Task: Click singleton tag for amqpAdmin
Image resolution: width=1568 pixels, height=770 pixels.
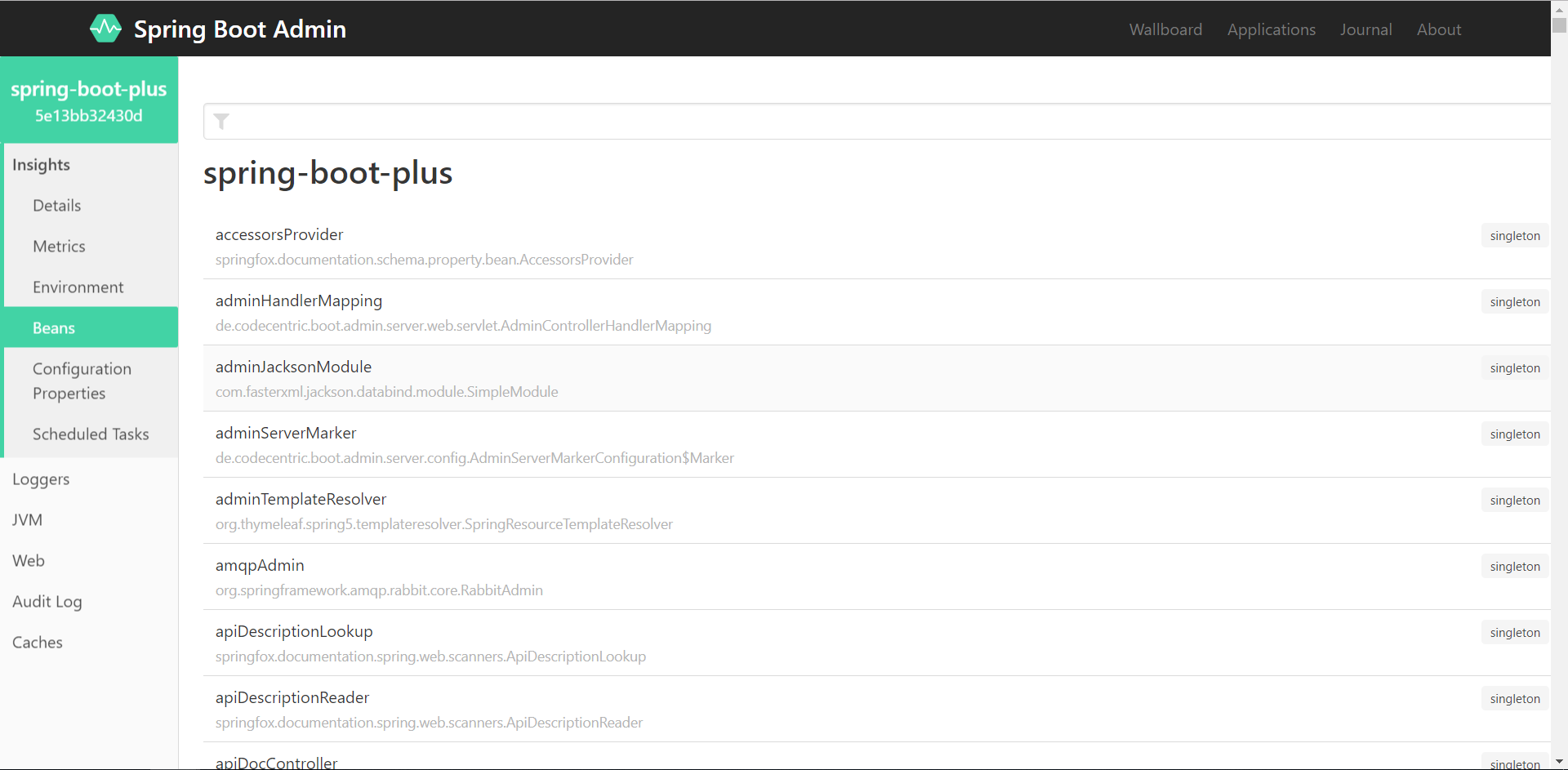Action: (x=1515, y=567)
